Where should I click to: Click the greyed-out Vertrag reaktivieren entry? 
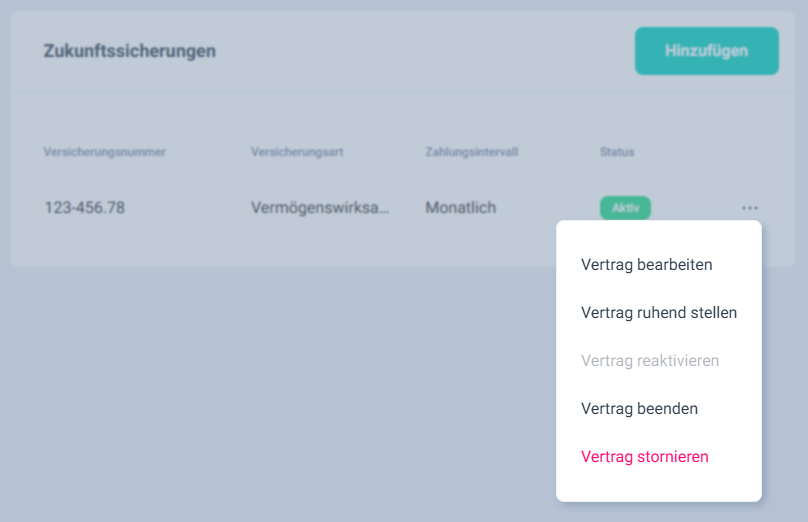coord(649,361)
